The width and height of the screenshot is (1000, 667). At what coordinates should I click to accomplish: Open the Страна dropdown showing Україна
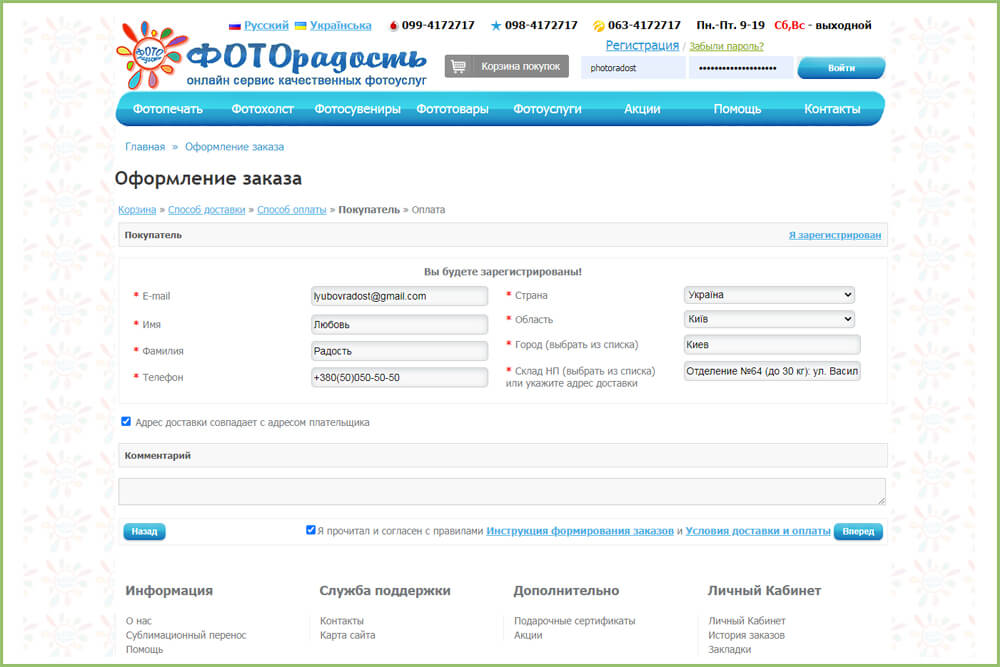pos(768,294)
